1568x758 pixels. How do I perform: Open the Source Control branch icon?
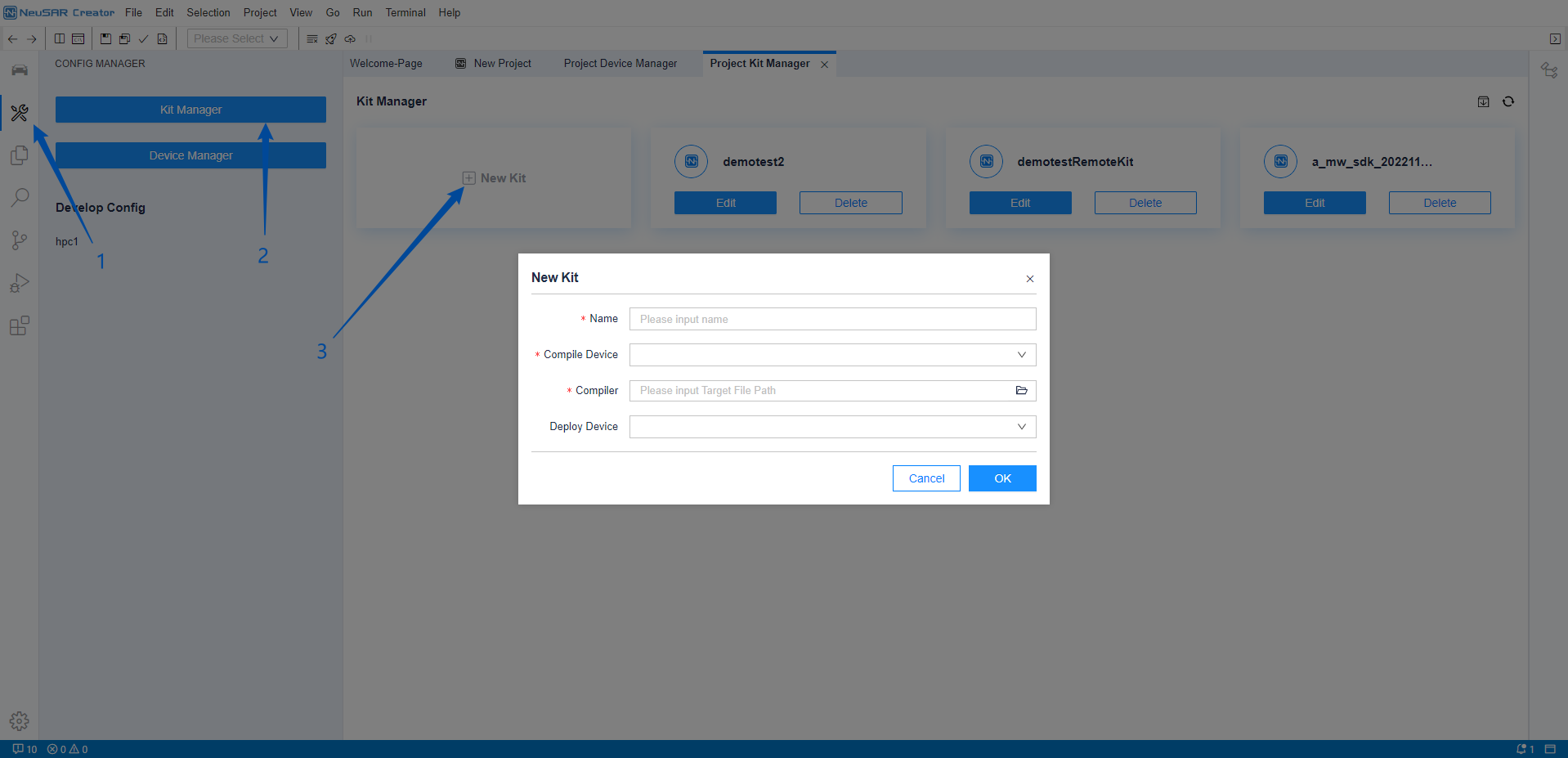[x=20, y=240]
